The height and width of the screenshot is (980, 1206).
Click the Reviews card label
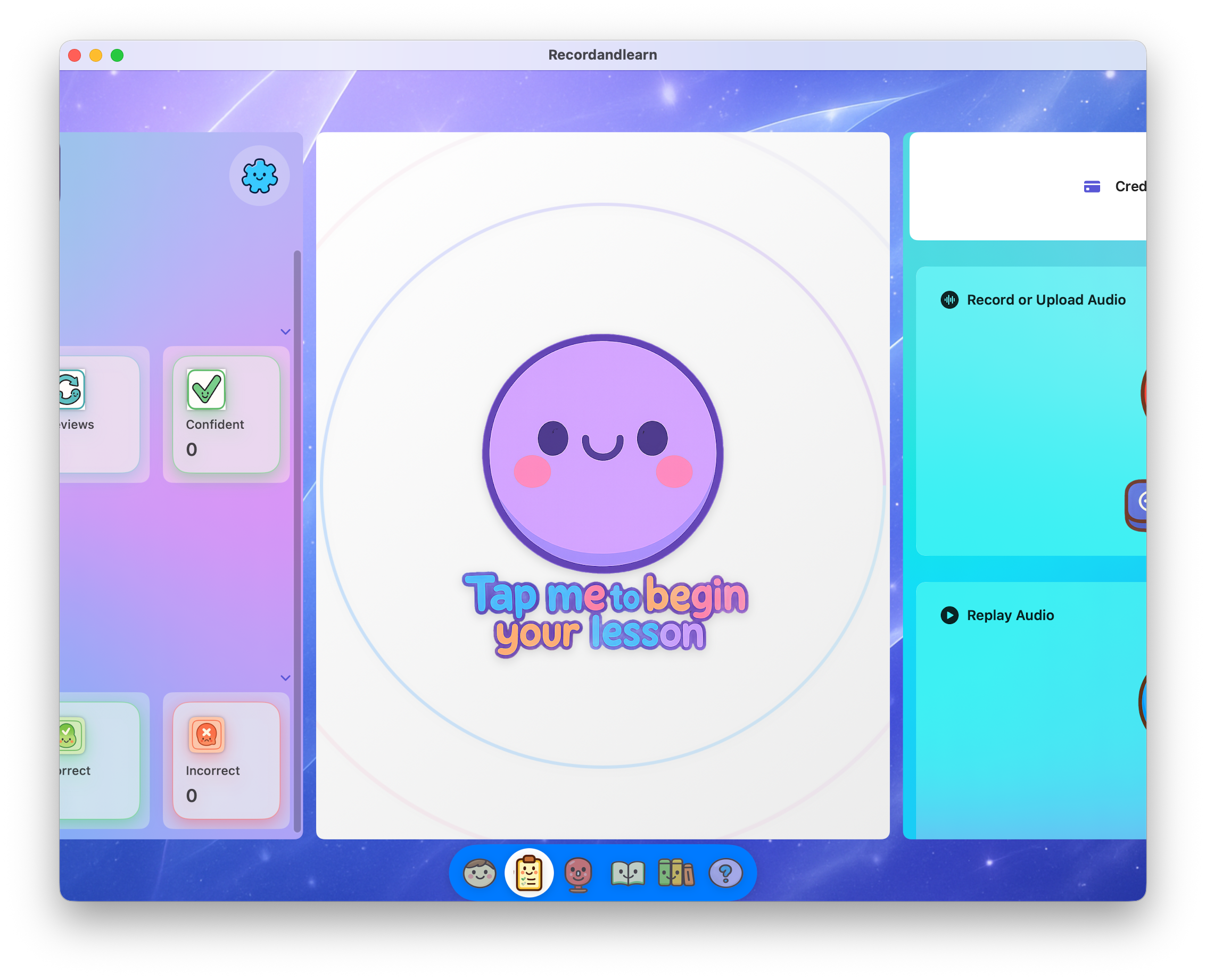[77, 425]
